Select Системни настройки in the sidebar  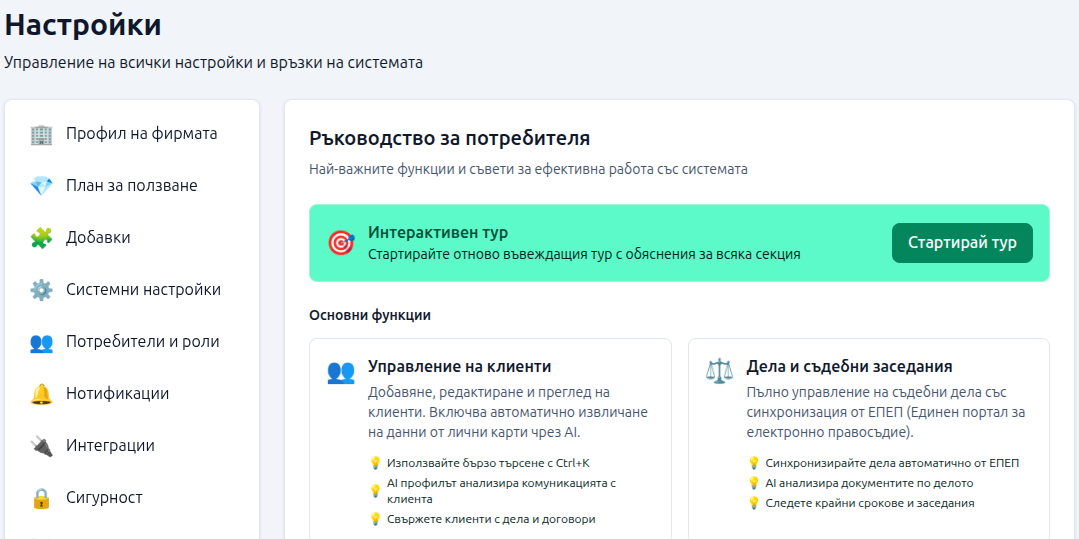point(132,290)
